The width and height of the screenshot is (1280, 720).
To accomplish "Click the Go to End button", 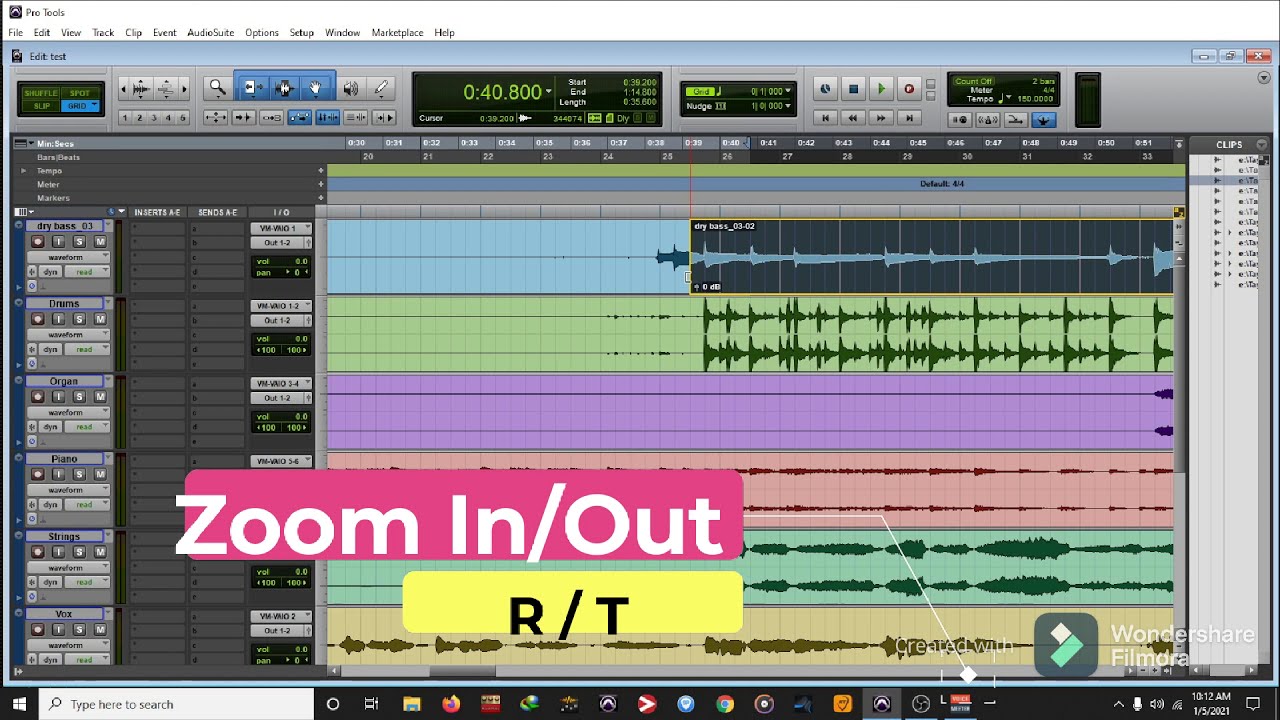I will click(x=909, y=118).
